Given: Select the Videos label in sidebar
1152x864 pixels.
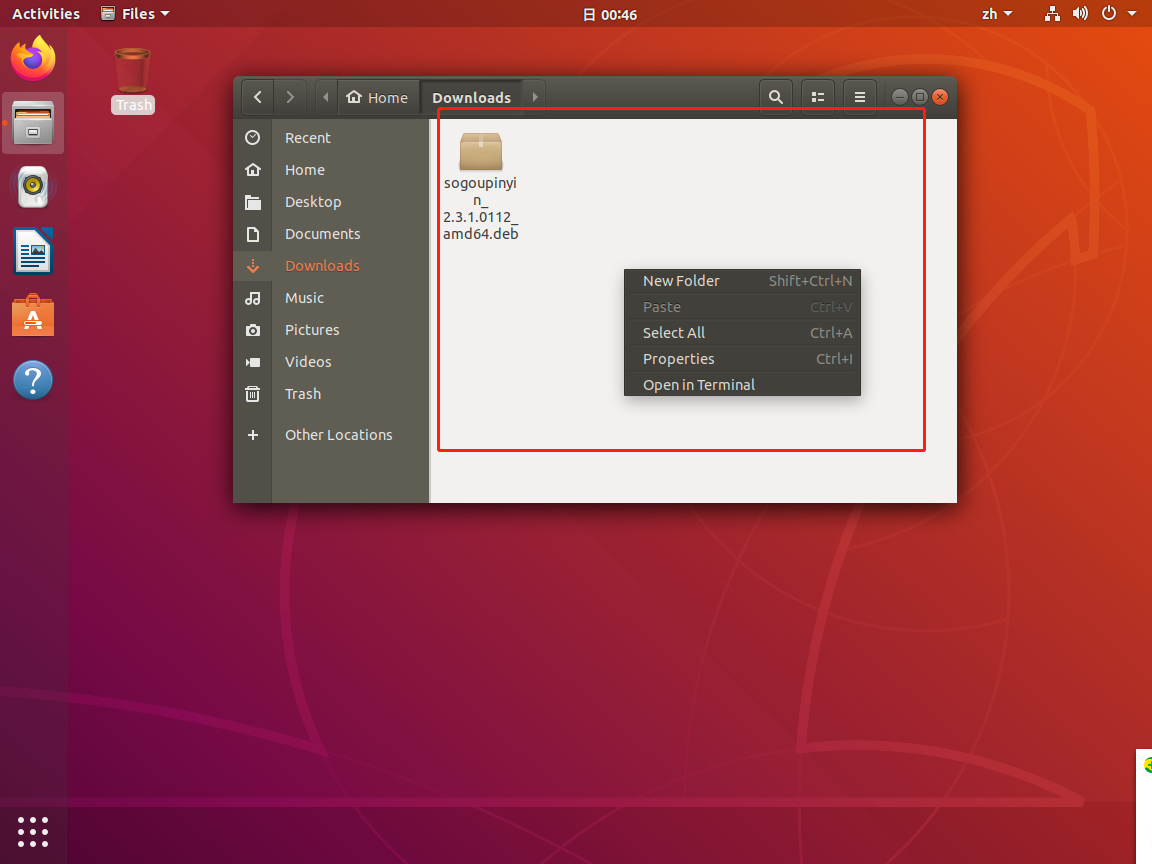Looking at the screenshot, I should (x=308, y=362).
